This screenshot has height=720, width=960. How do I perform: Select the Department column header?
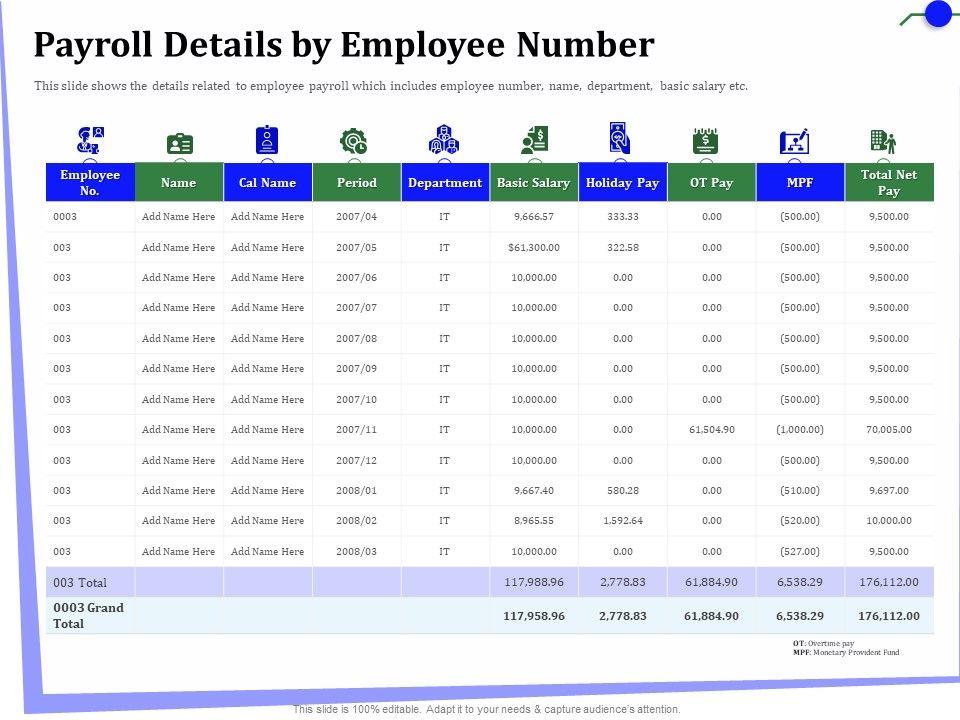pos(445,182)
